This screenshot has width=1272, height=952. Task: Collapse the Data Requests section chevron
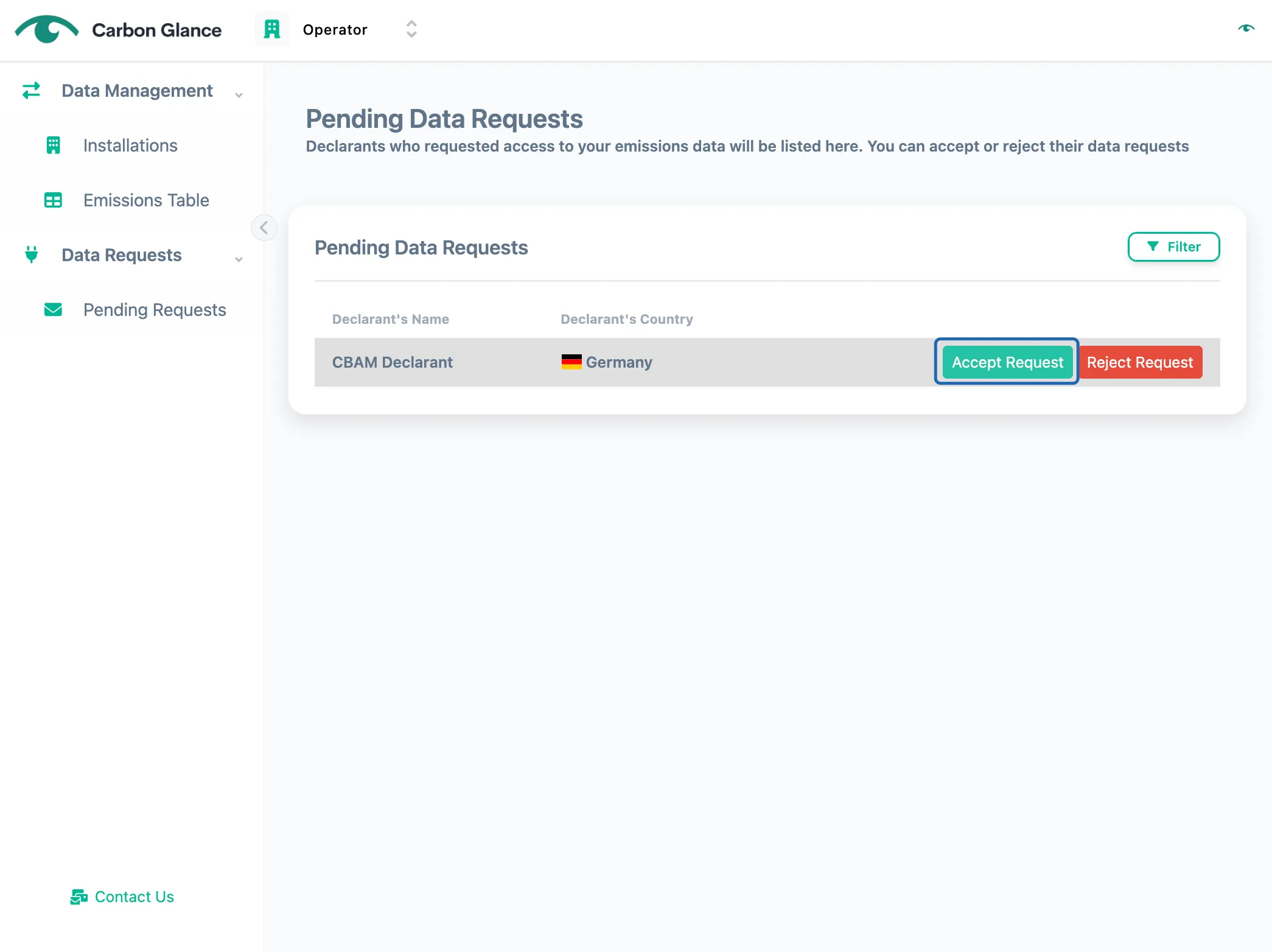coord(239,259)
